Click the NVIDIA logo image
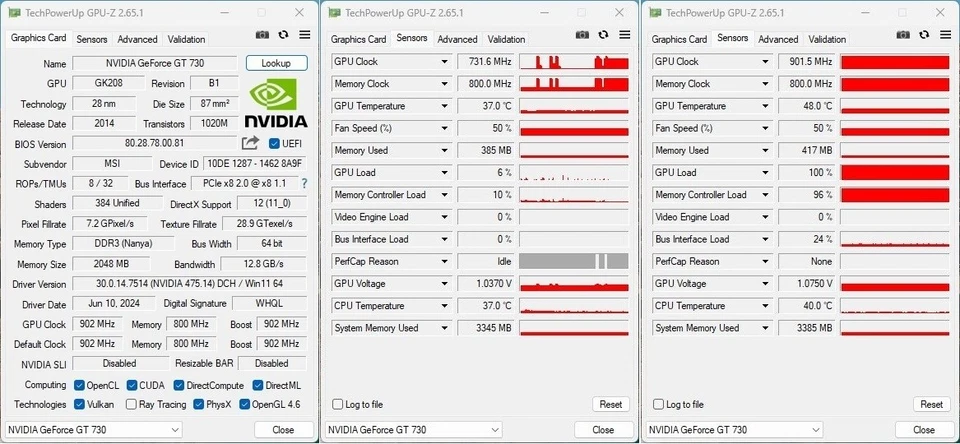 276,102
